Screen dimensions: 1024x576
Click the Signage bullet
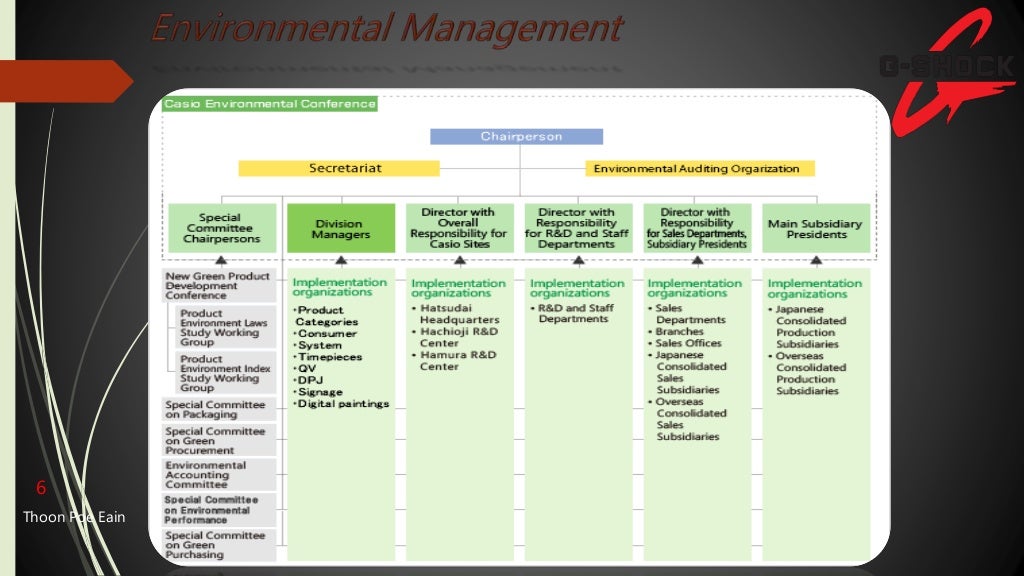(317, 392)
